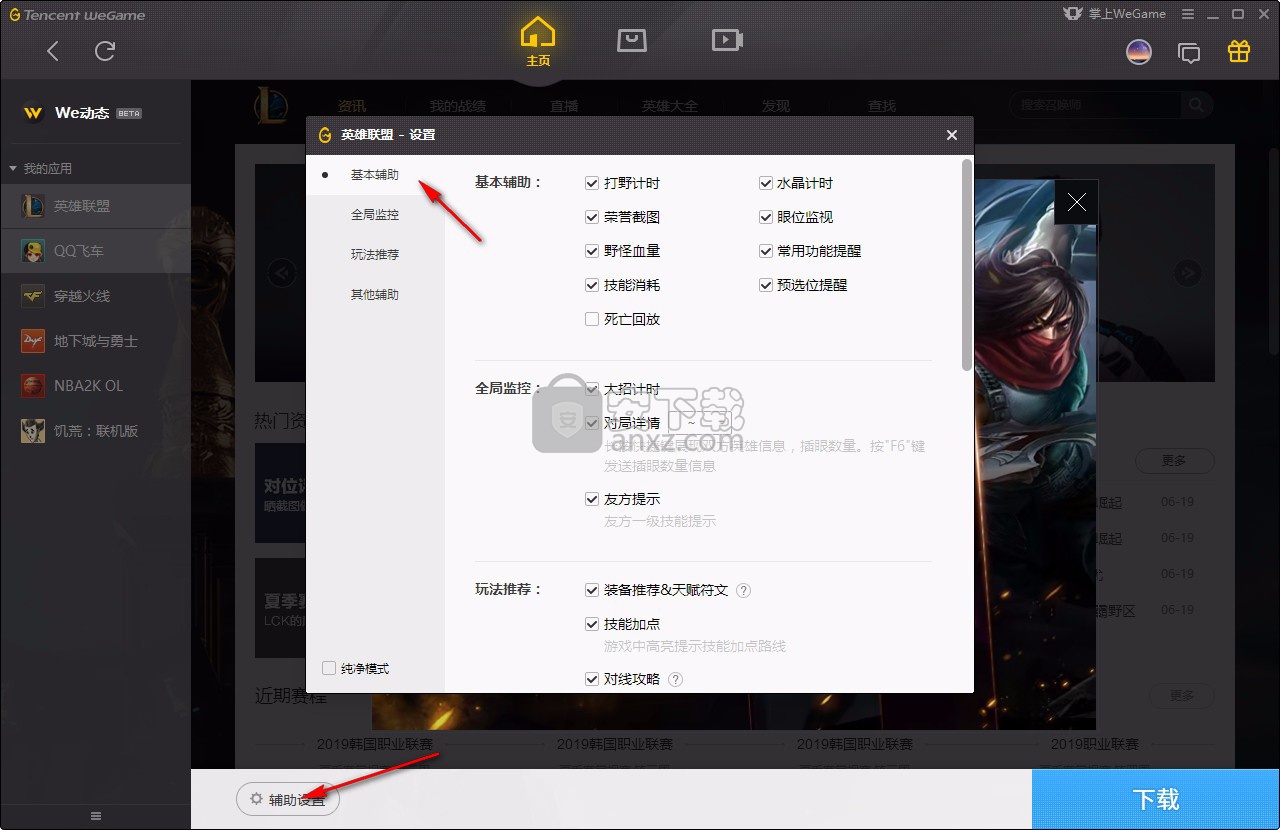
Task: Toggle the 眼位监视 checkbox
Action: [x=766, y=217]
